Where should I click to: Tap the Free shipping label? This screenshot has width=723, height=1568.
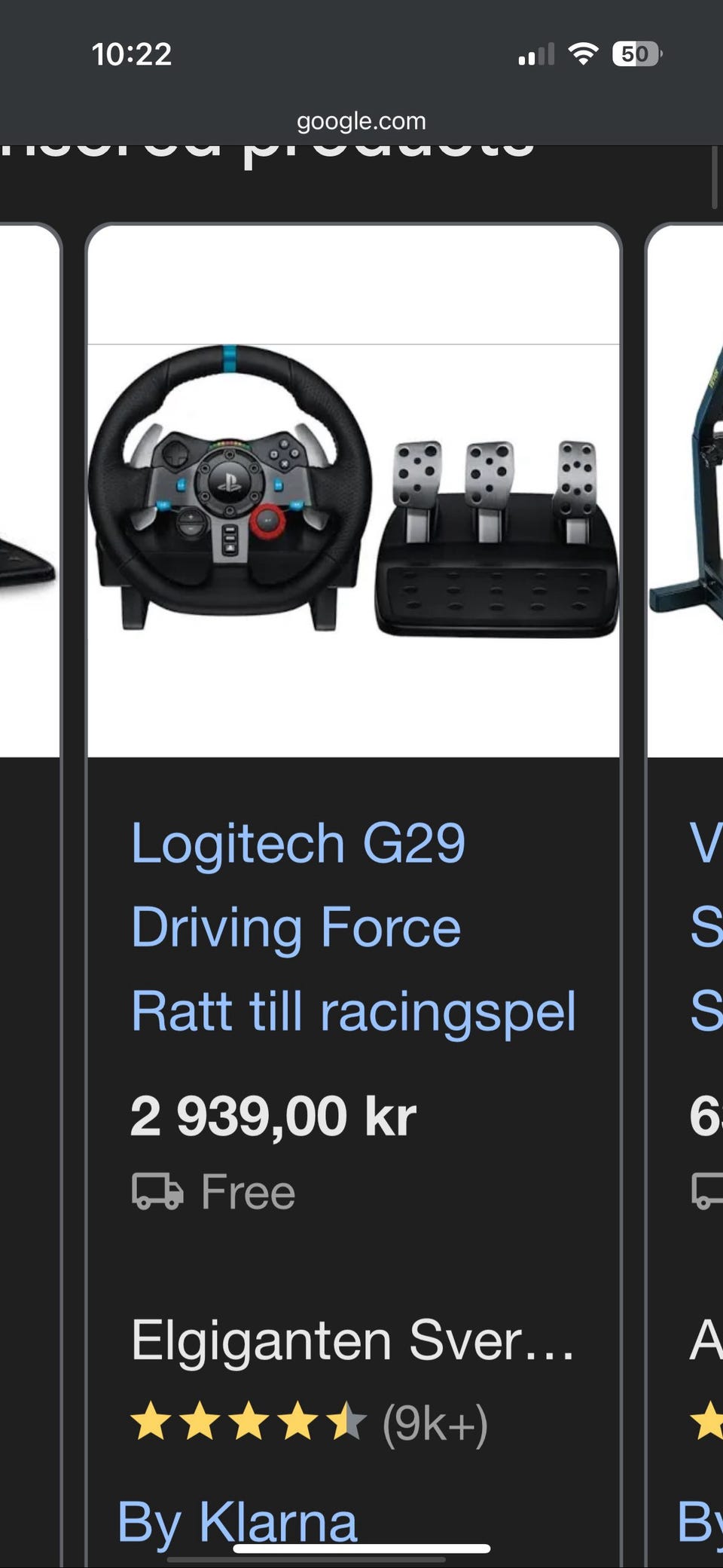coord(248,1192)
